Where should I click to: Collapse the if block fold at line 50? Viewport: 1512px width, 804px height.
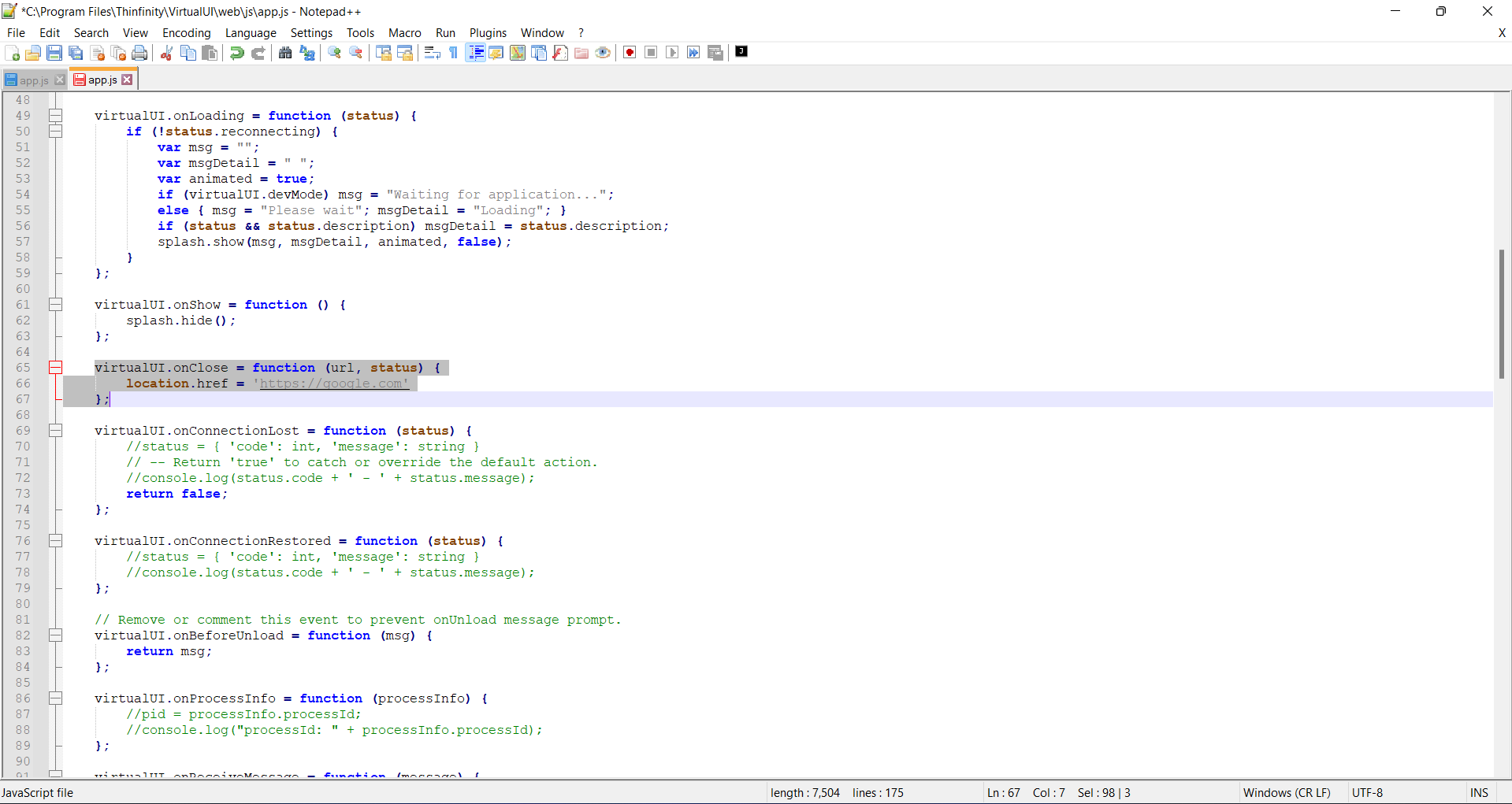point(56,132)
